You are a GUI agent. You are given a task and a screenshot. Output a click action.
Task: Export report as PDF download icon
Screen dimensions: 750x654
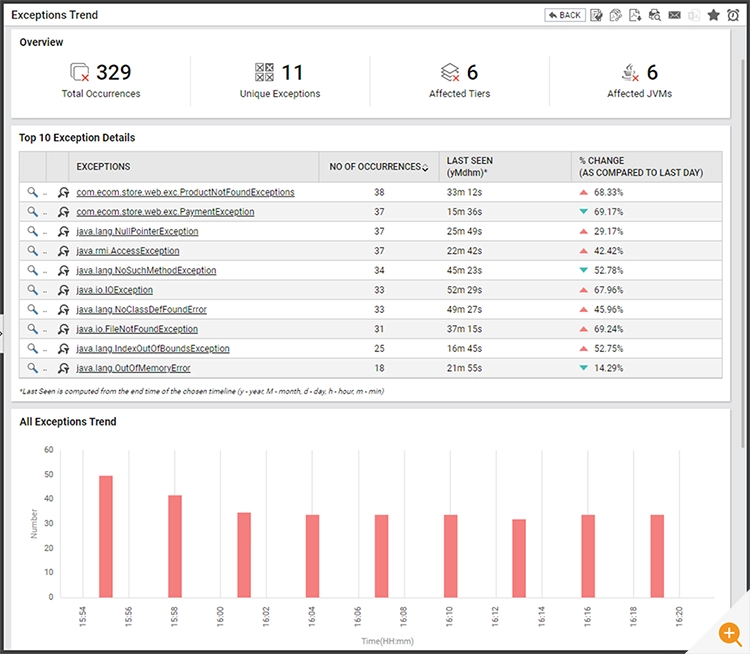pos(635,15)
